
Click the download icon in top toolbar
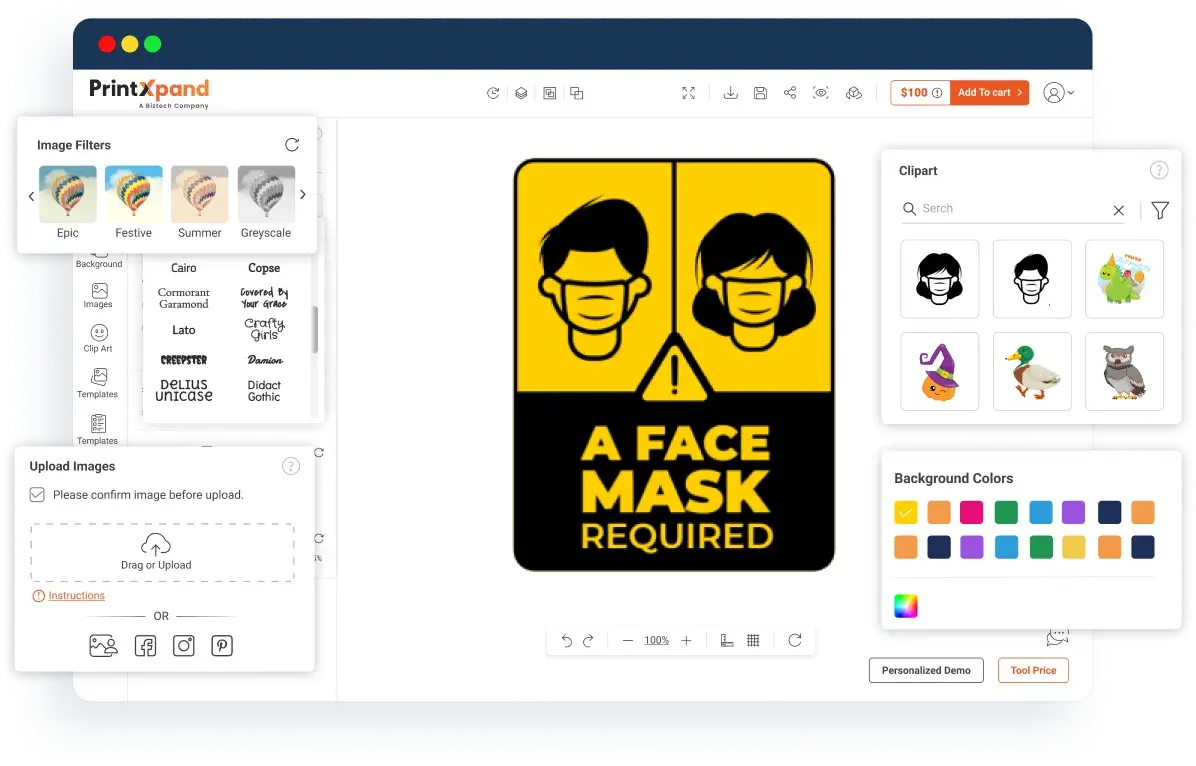click(x=730, y=93)
